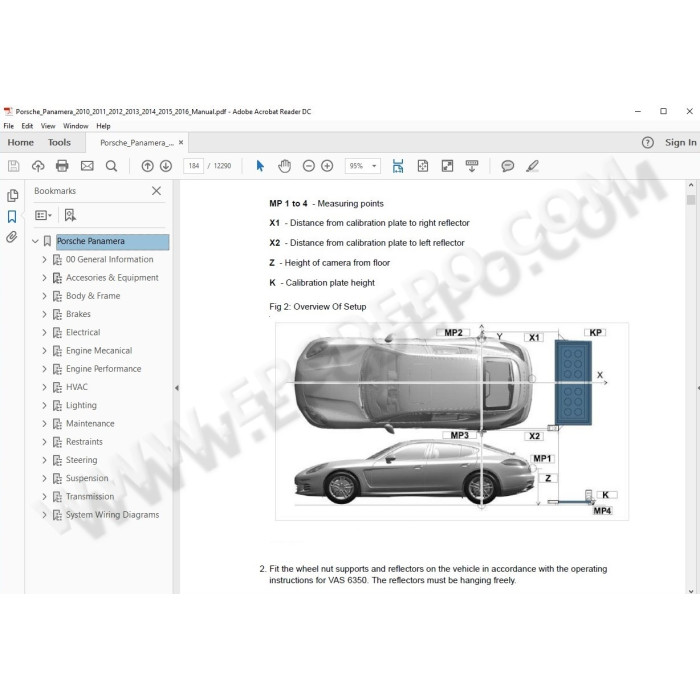
Task: Open the bookmarks options menu dropdown
Action: point(43,216)
